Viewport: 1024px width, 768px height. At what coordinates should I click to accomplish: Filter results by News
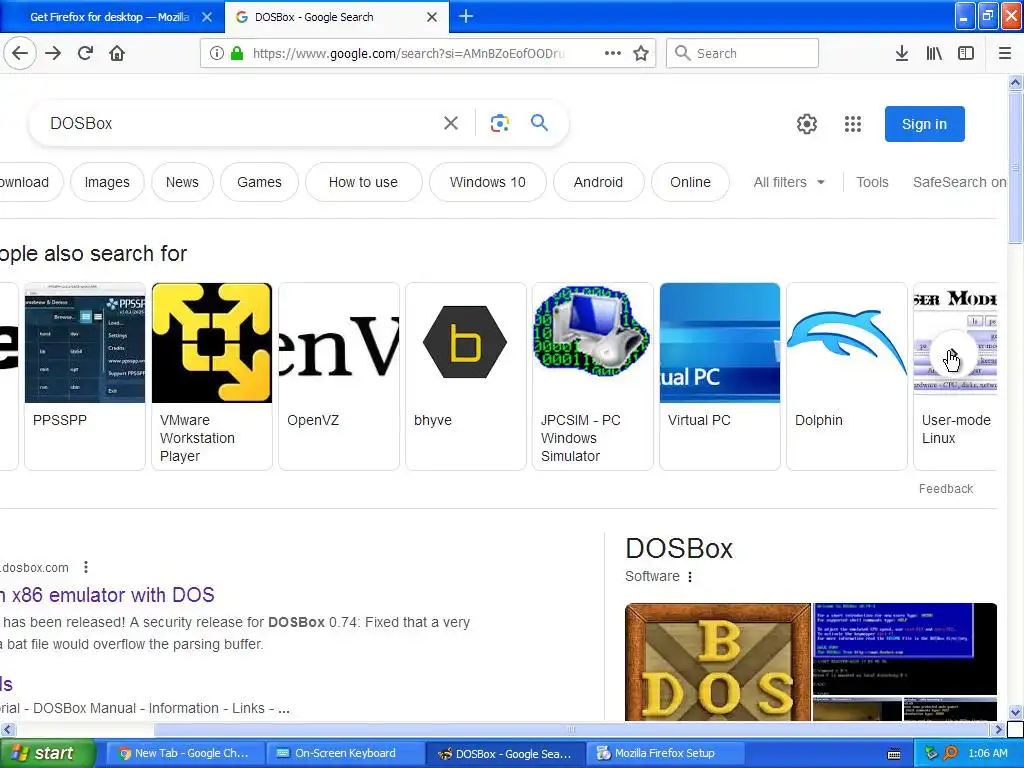click(182, 182)
